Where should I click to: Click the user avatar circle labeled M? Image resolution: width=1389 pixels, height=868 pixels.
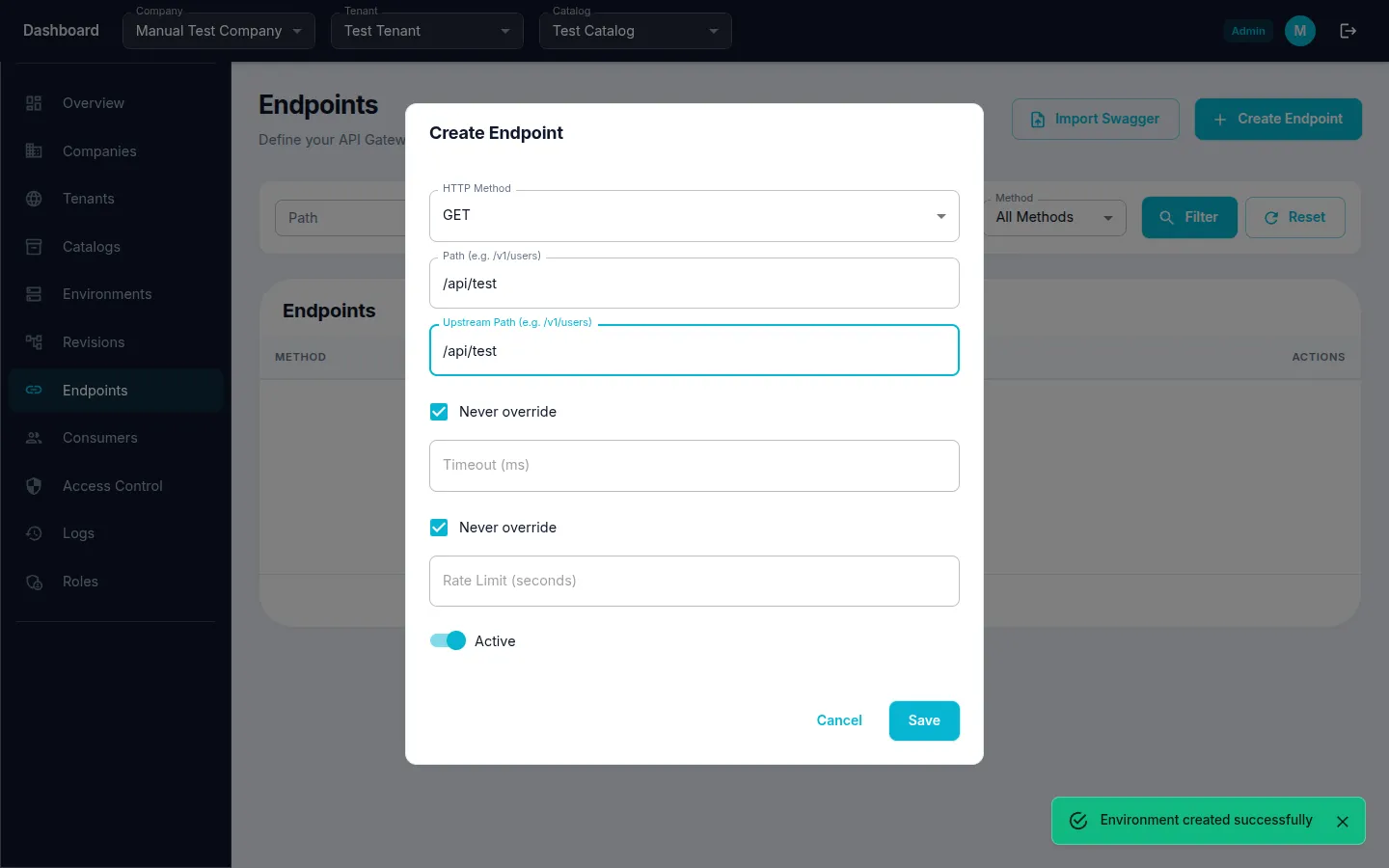click(x=1299, y=30)
